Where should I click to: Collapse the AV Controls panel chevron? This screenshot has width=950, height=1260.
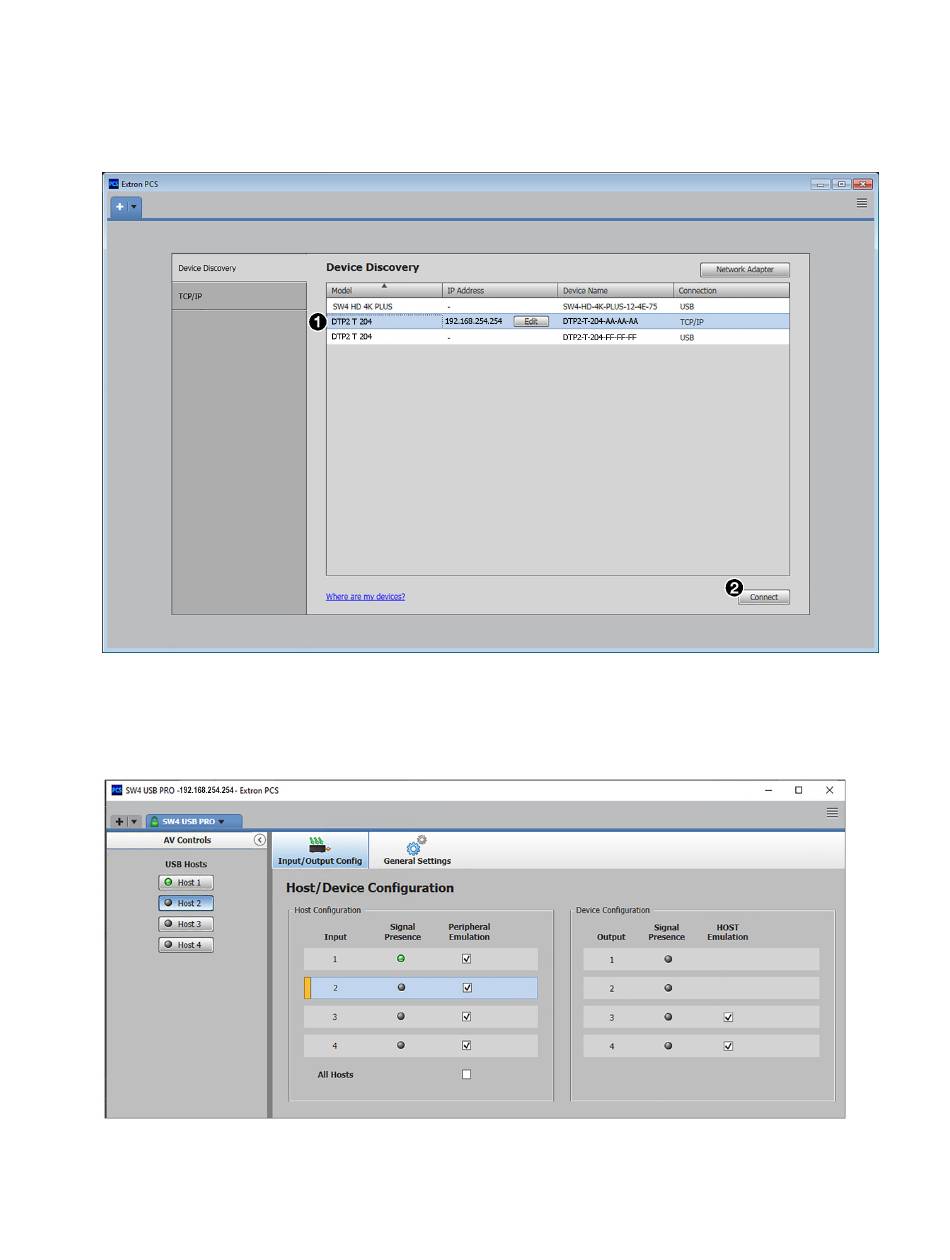pos(260,840)
